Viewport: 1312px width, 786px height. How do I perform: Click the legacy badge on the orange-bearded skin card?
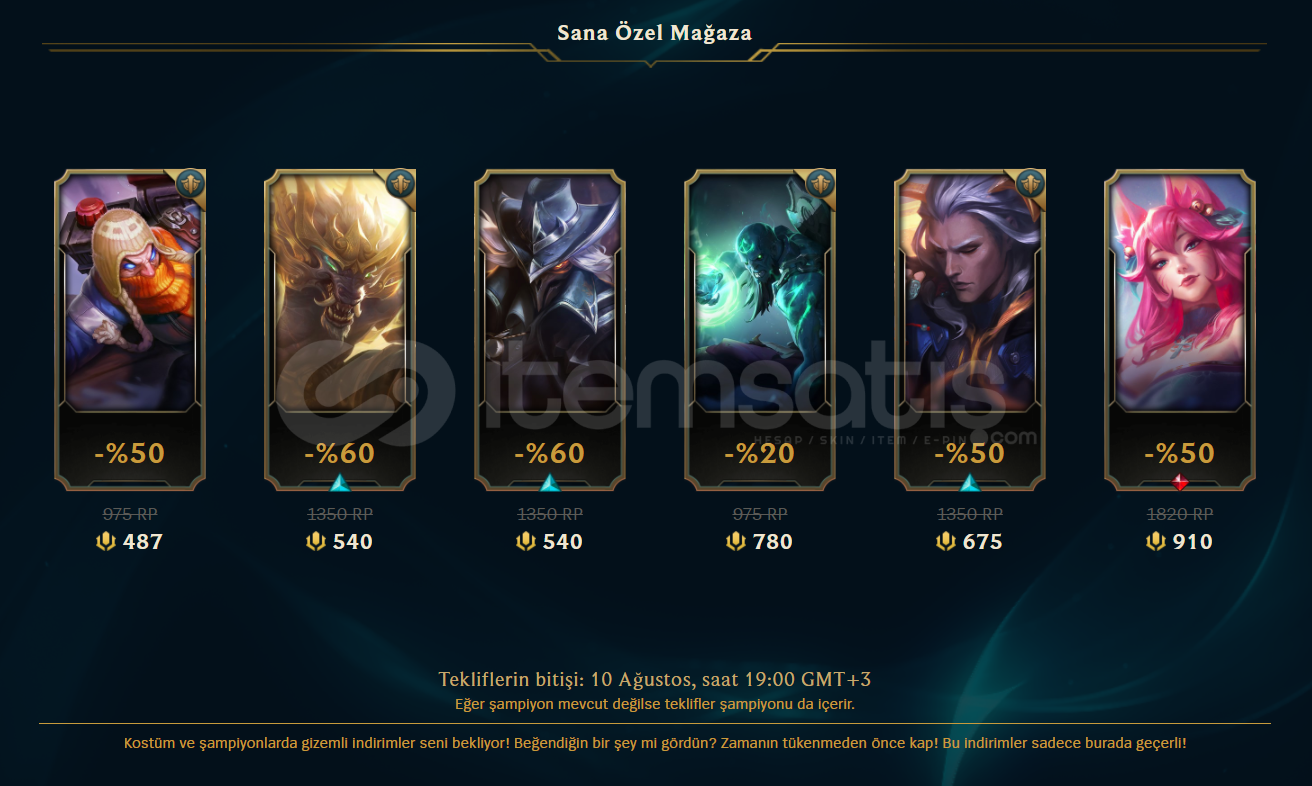click(190, 184)
